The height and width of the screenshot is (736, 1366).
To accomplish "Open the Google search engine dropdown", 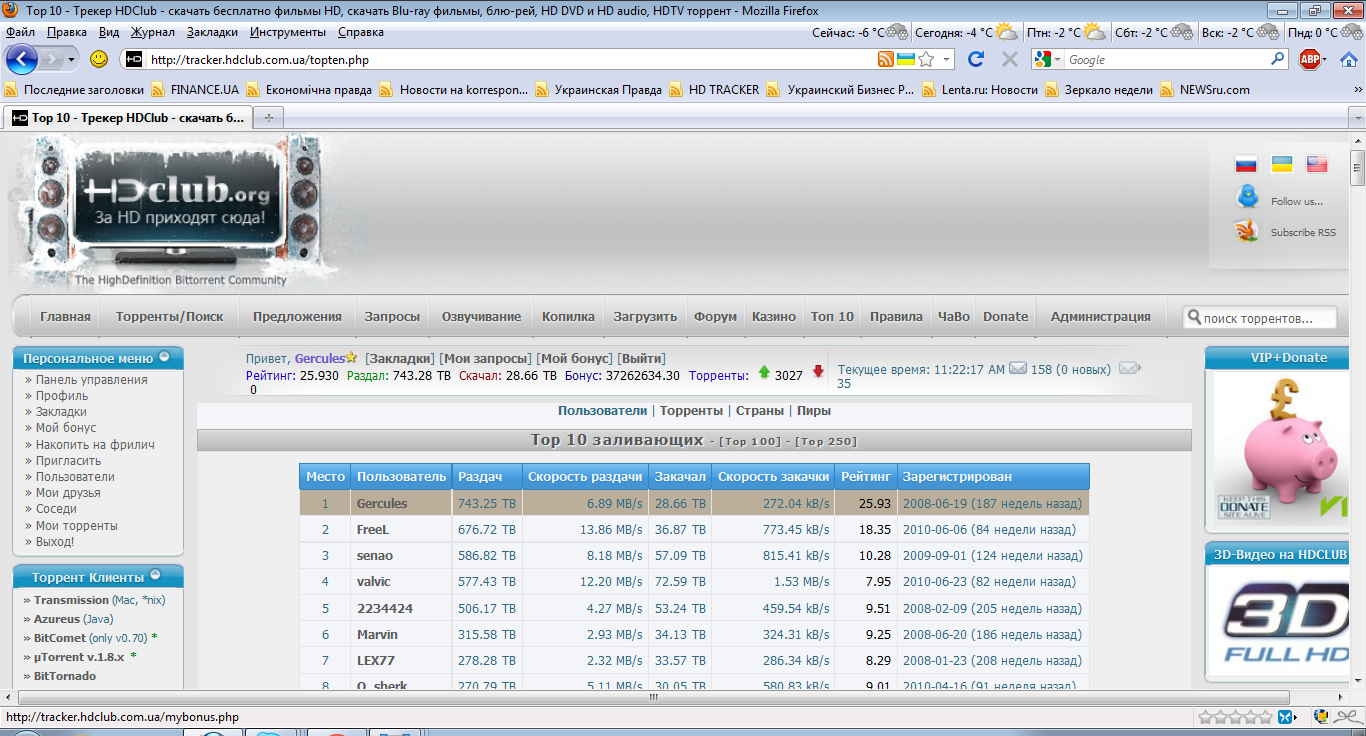I will 1048,60.
